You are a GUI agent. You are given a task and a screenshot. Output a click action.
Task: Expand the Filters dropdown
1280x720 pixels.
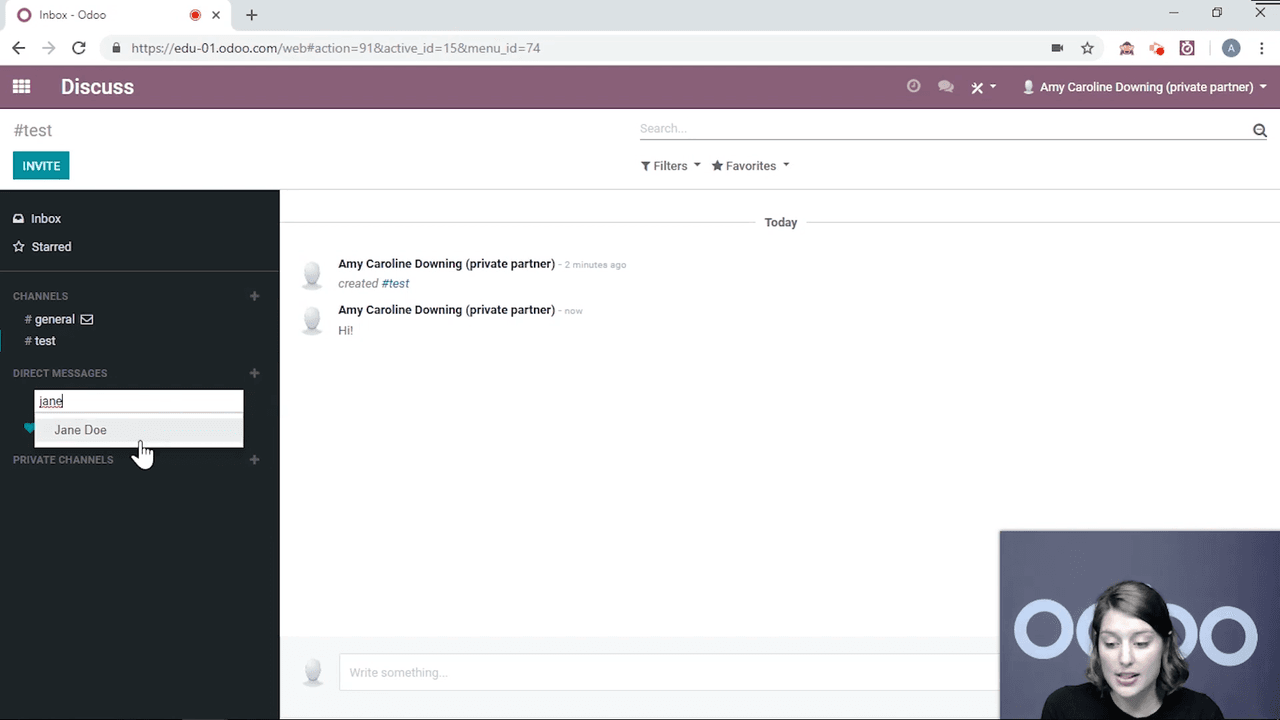[670, 166]
